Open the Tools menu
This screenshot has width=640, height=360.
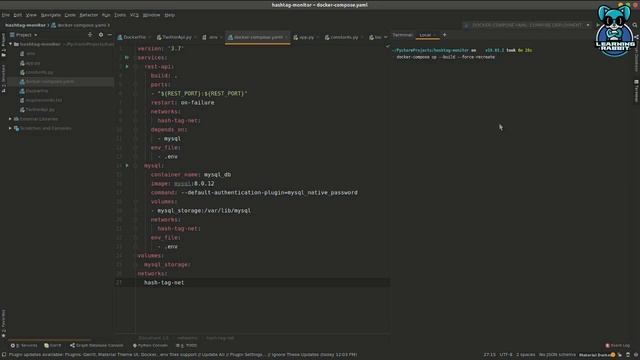coord(120,15)
